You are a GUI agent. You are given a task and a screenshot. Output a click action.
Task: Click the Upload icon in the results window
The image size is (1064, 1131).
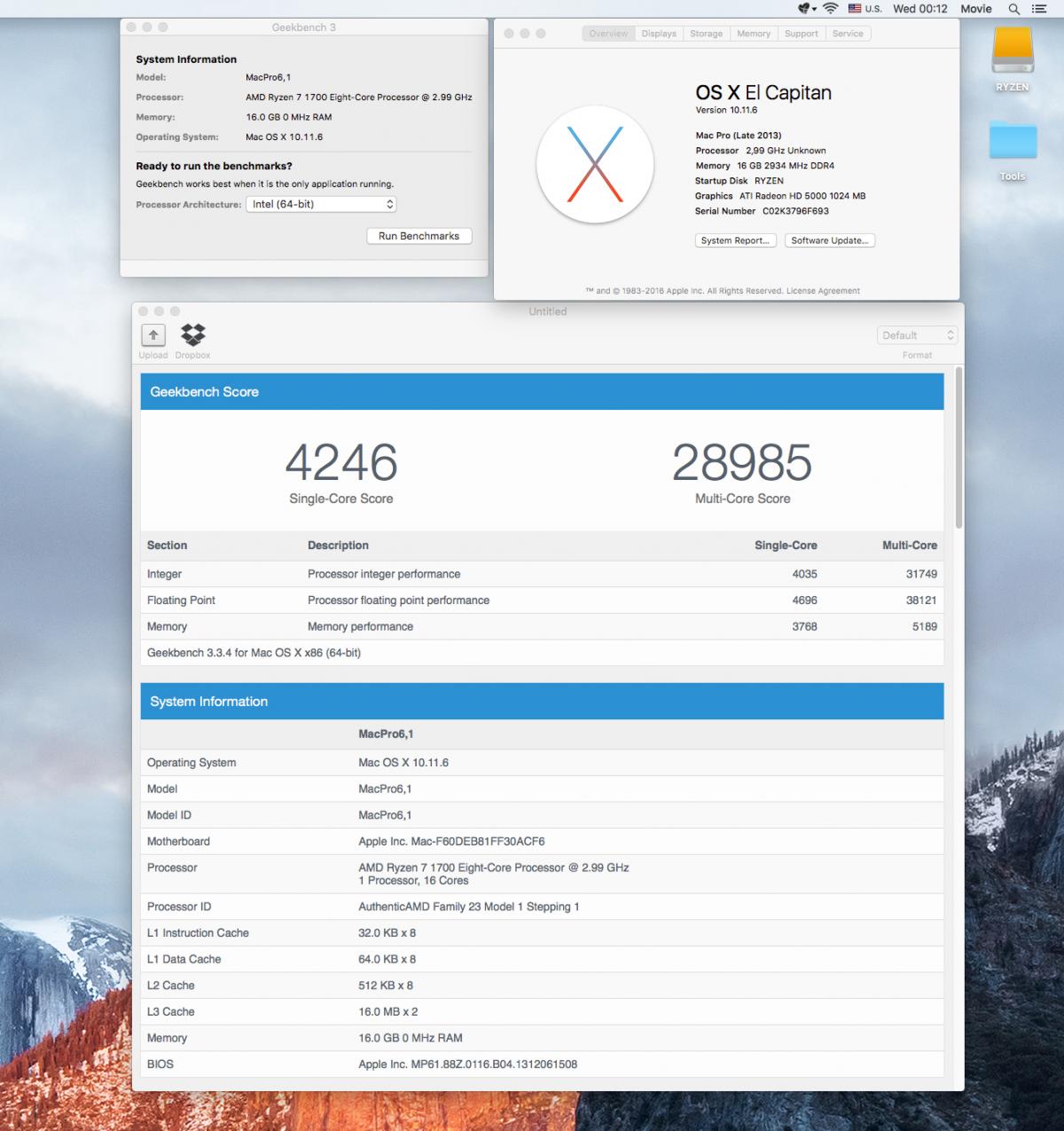click(153, 334)
